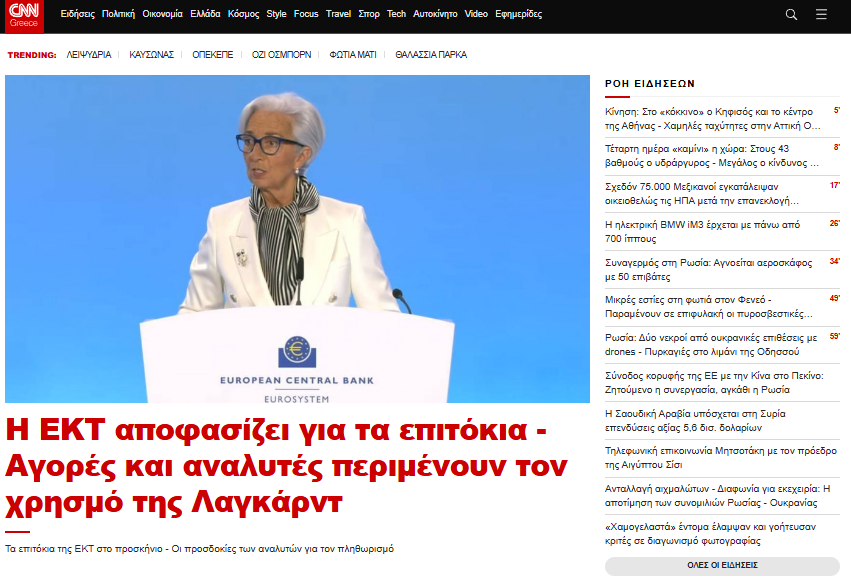Open the Focus menu item
The image size is (851, 586).
306,14
